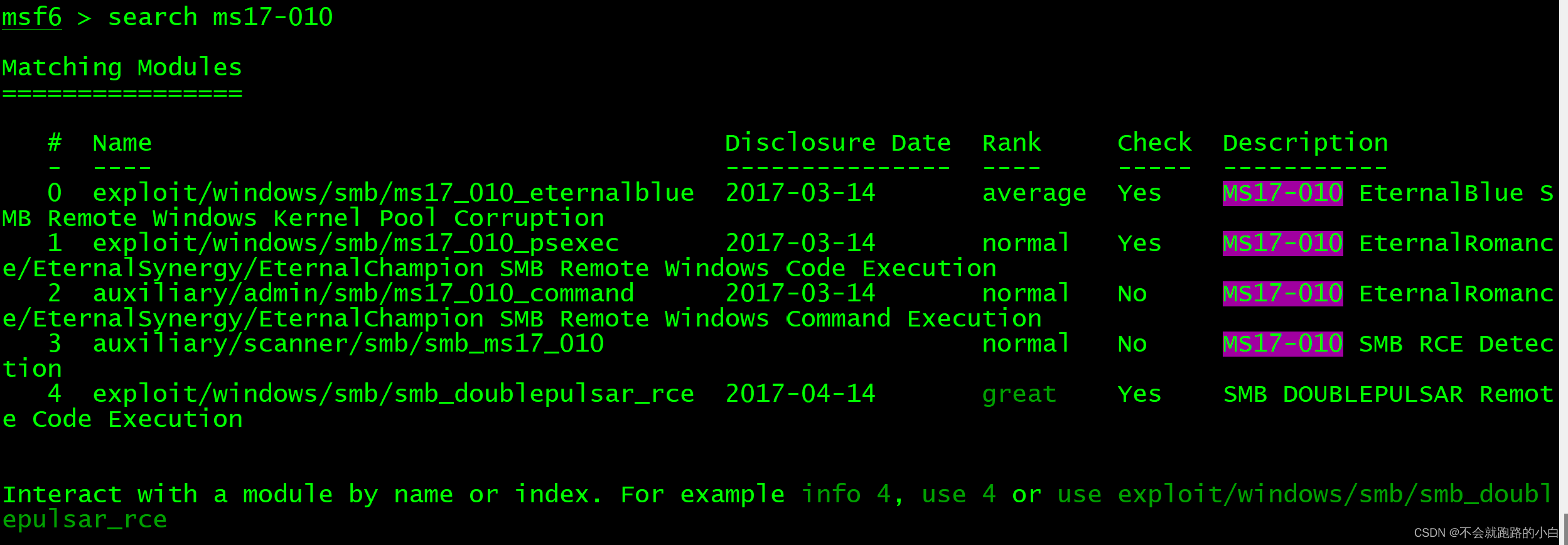This screenshot has width=1568, height=545.
Task: Click the typed command 'search ms17-010'
Action: coord(220,17)
